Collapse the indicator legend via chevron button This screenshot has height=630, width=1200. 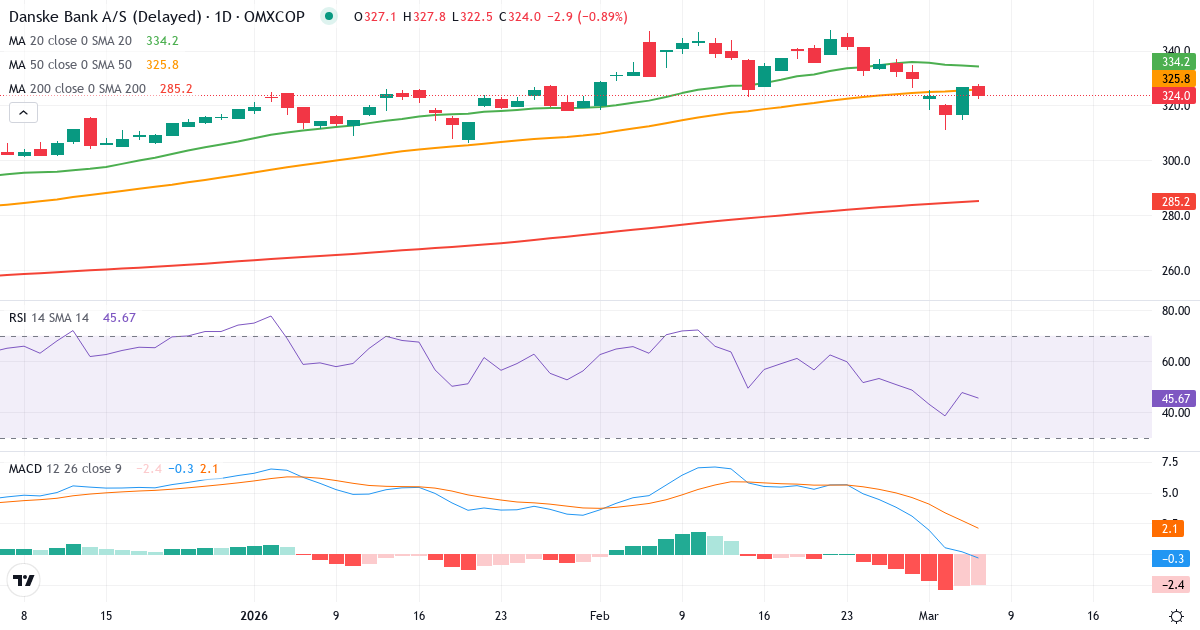(x=22, y=112)
